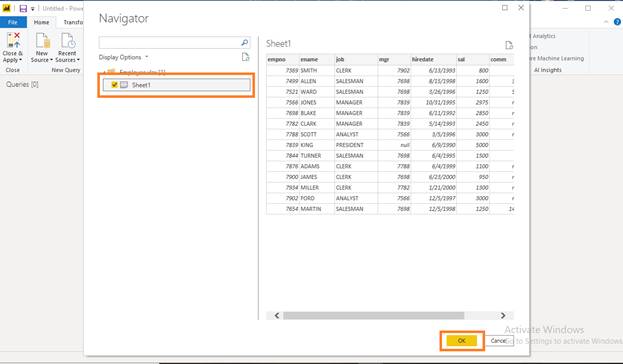
Task: Open the New Source icon
Action: pyautogui.click(x=42, y=41)
